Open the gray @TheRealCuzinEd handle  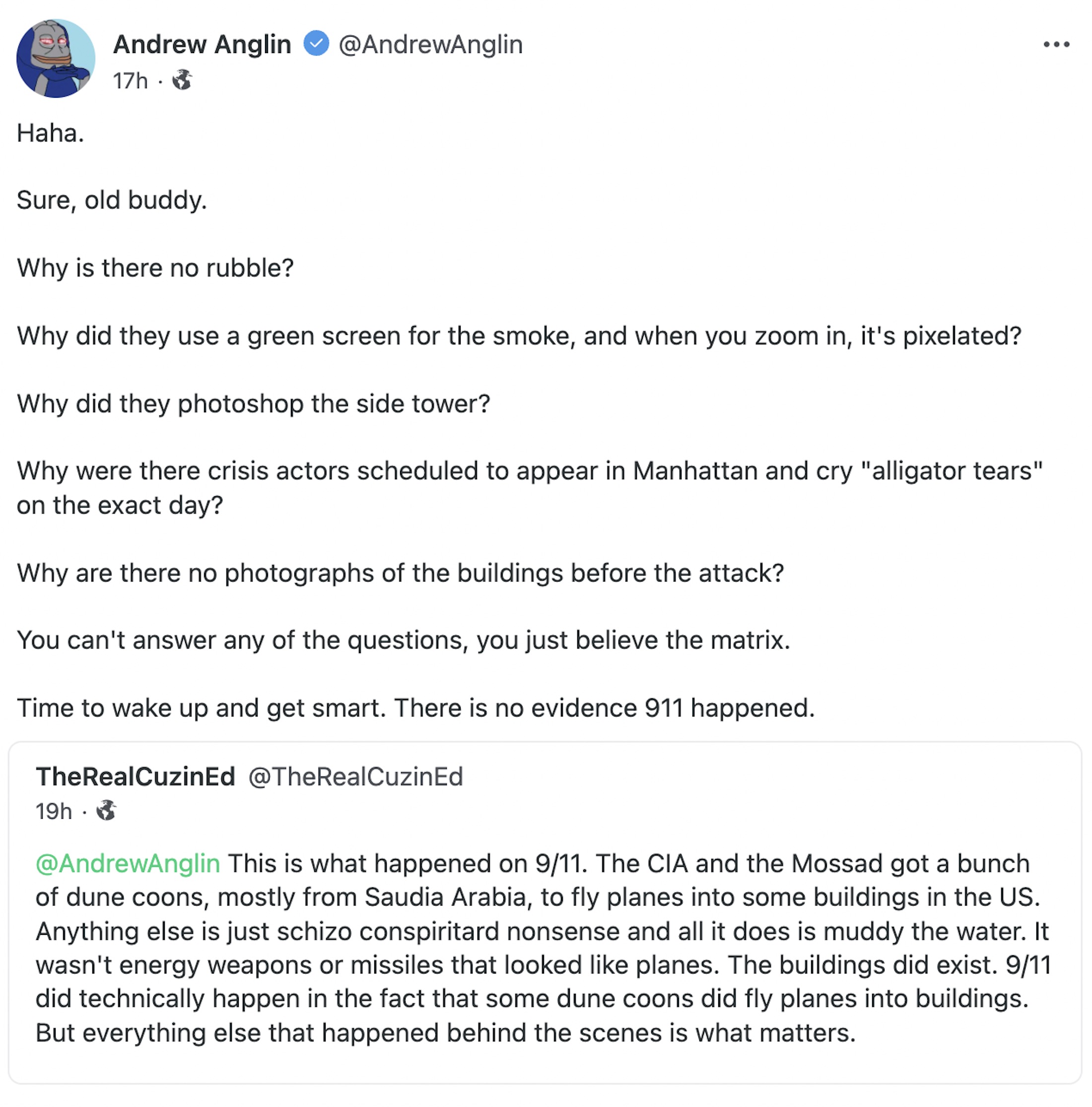coord(355,777)
